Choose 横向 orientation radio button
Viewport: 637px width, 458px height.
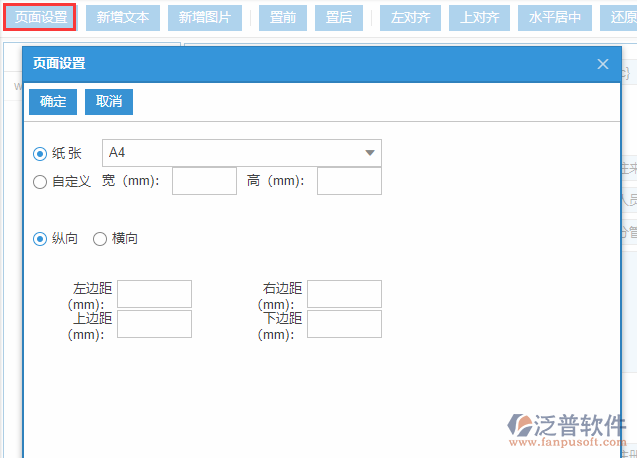pyautogui.click(x=100, y=239)
